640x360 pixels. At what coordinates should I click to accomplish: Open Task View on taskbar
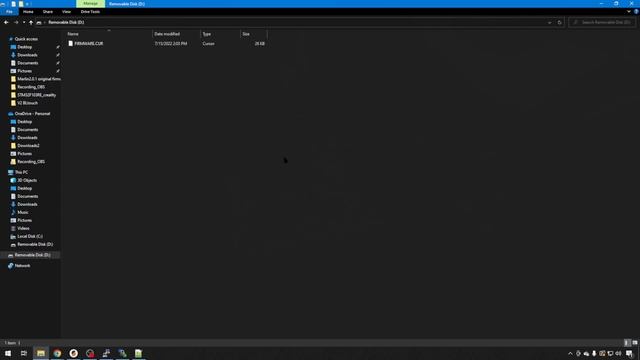tap(24, 353)
